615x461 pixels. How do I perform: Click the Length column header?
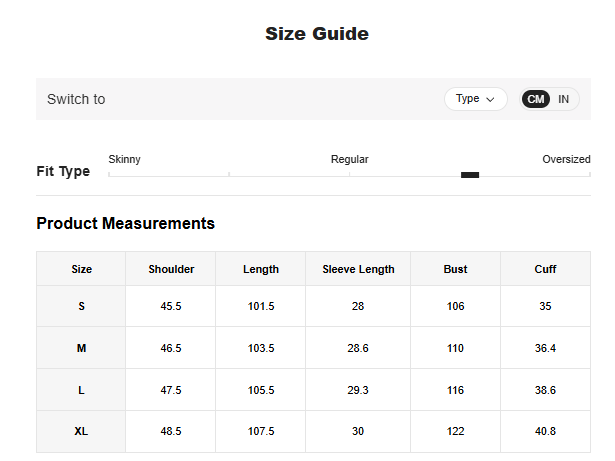[x=261, y=269]
